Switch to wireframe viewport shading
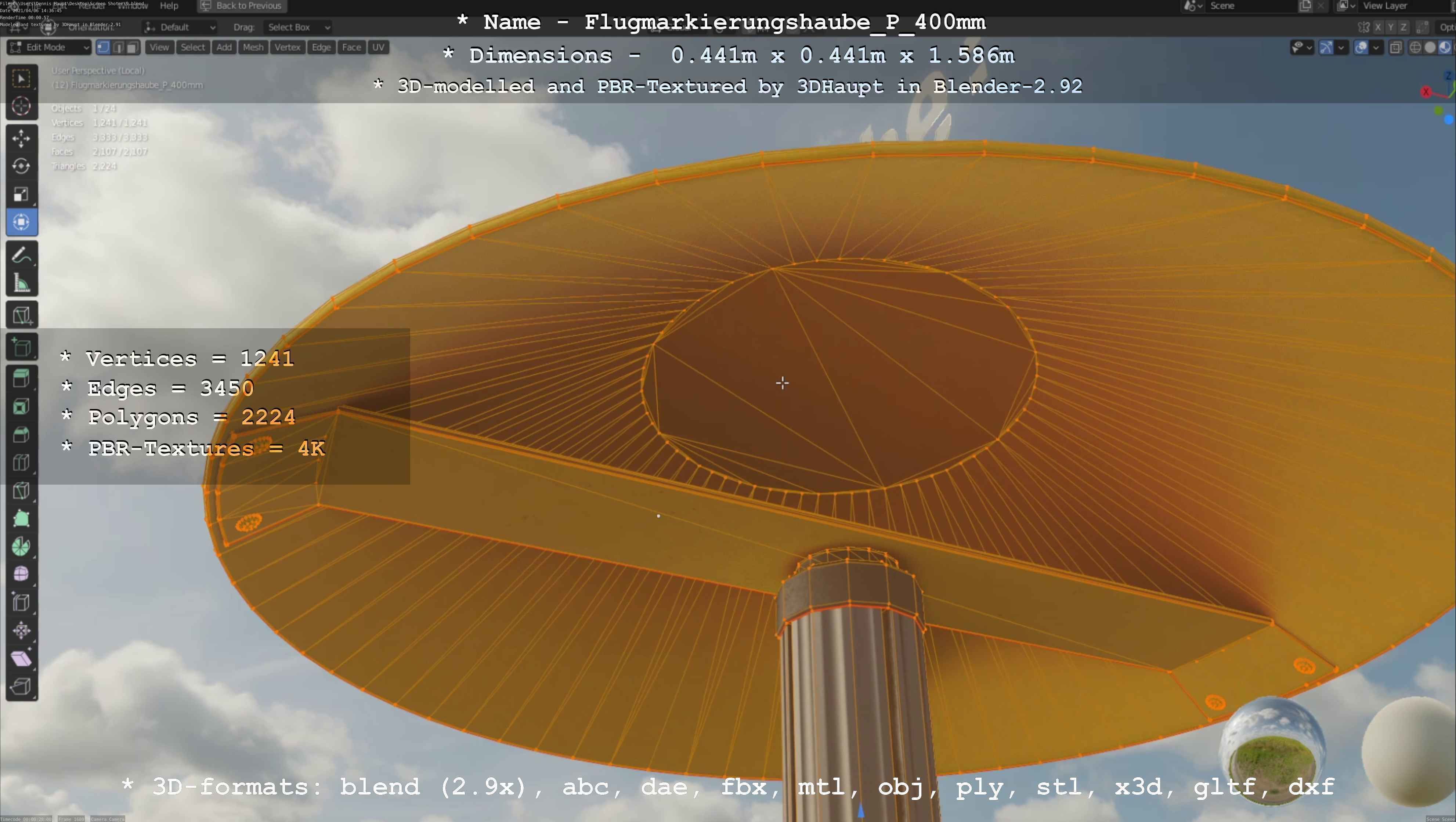 tap(1415, 47)
